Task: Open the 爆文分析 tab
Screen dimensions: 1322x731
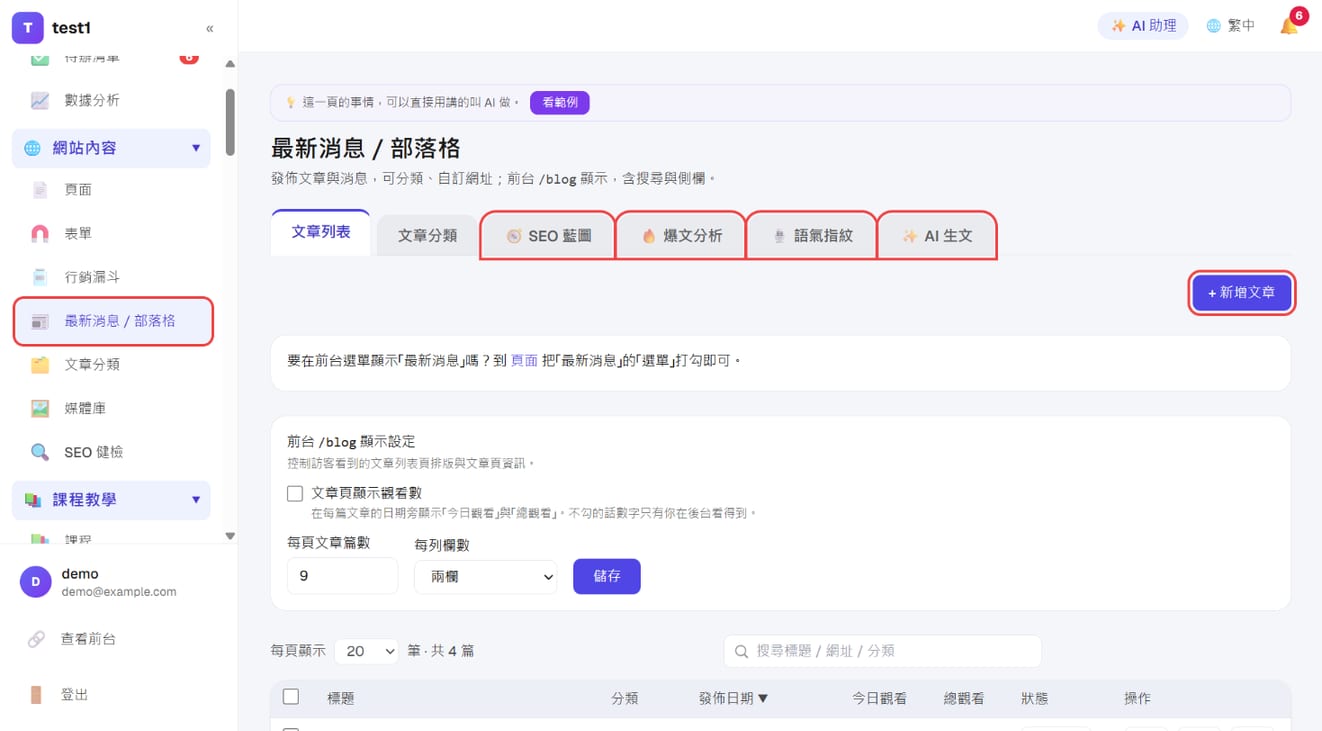Action: coord(680,236)
